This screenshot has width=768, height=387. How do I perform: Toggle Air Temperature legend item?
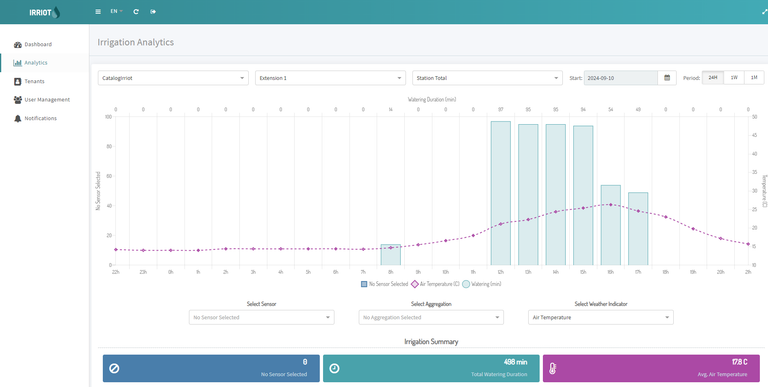click(x=435, y=284)
